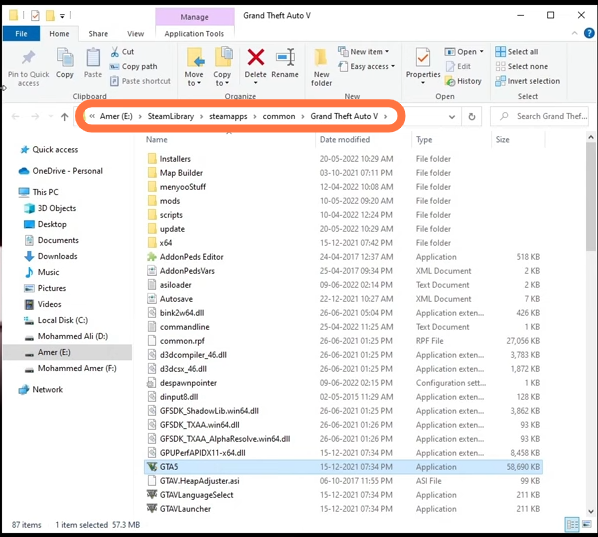Image resolution: width=598 pixels, height=537 pixels.
Task: Expand hidden breadcrumb path with double chevron
Action: tap(92, 116)
